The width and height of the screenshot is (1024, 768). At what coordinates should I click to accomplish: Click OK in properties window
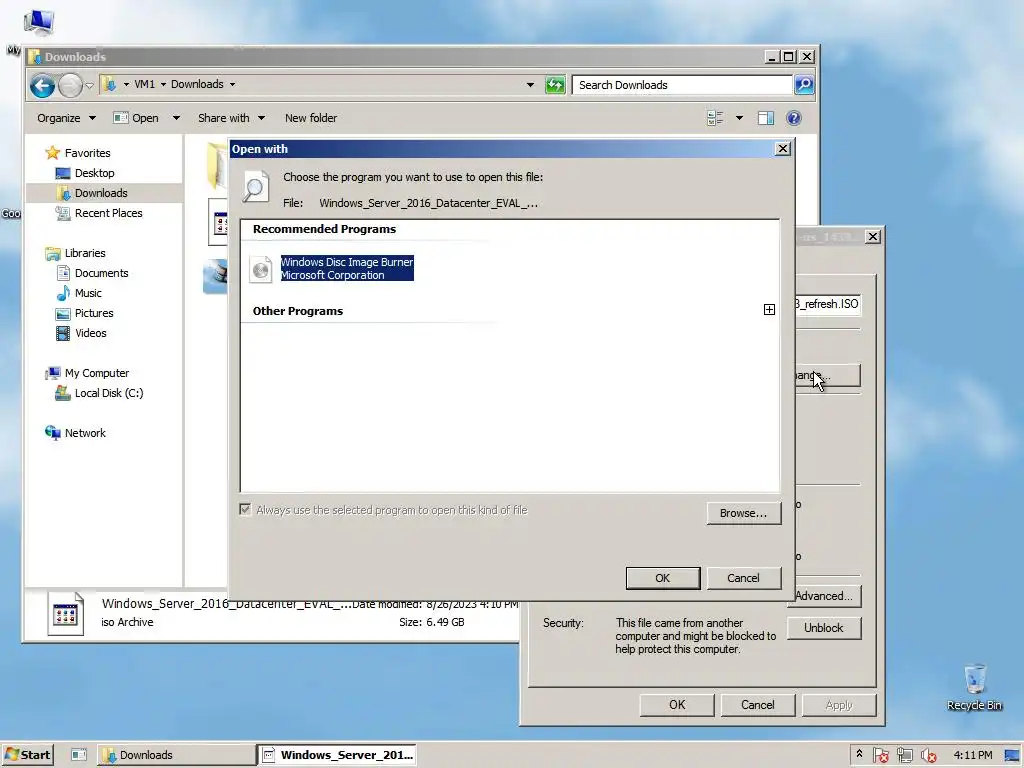[x=677, y=705]
